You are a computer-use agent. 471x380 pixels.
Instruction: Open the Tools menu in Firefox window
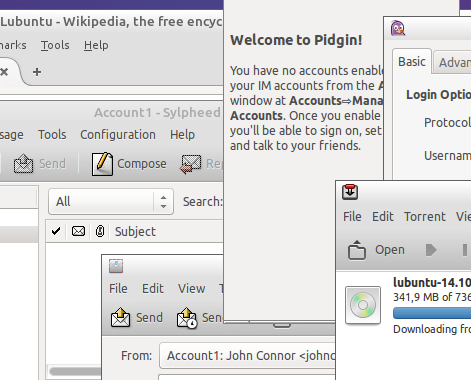click(55, 45)
